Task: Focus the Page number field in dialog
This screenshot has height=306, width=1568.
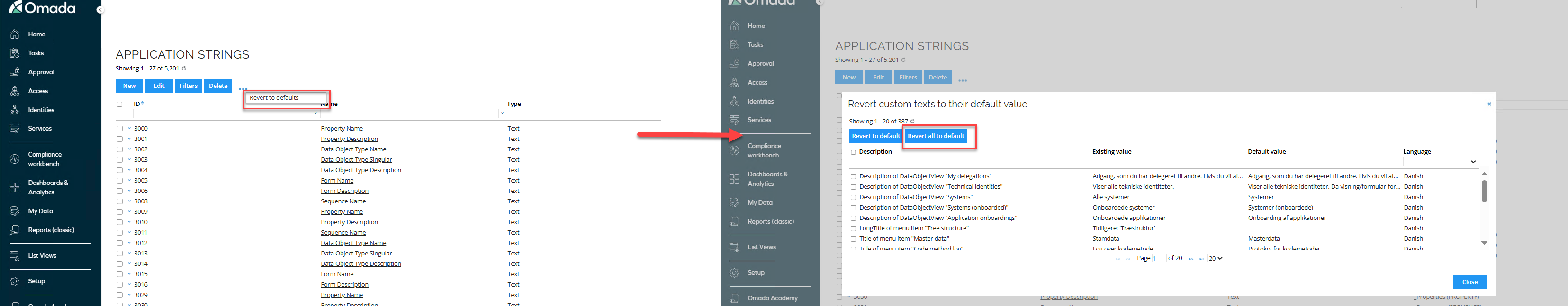Action: point(1159,259)
